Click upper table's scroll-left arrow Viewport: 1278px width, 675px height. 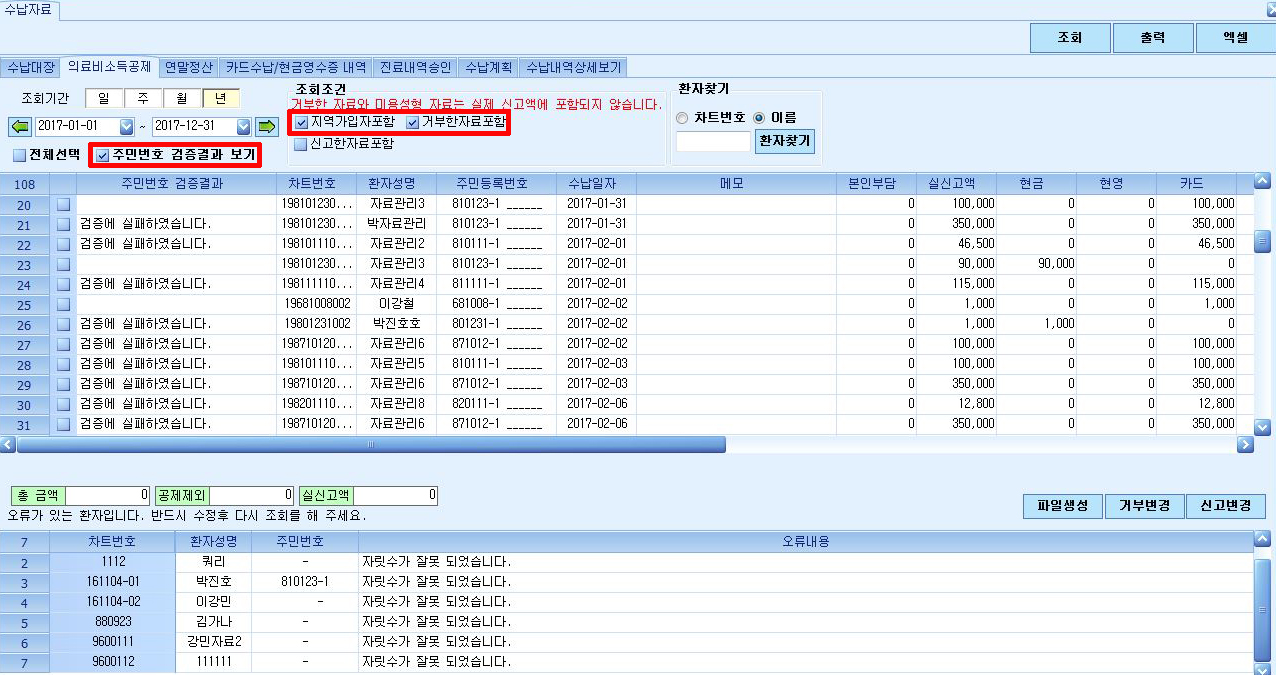8,445
